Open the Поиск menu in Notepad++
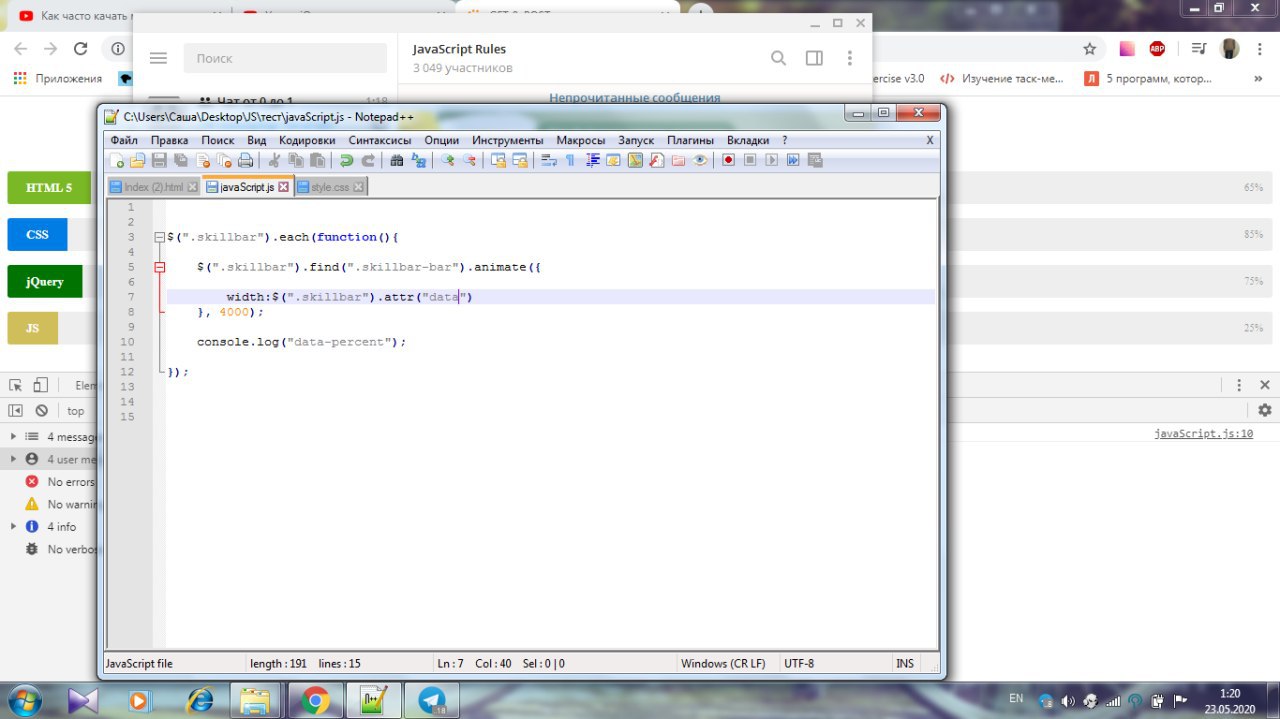Viewport: 1280px width, 719px height. coord(218,140)
